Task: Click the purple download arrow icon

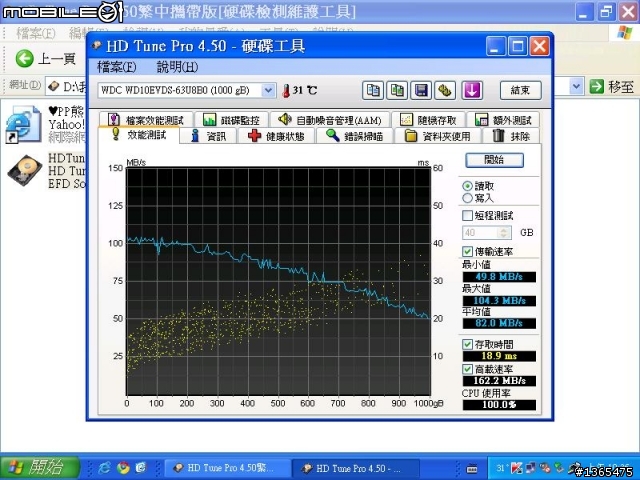Action: coord(472,90)
